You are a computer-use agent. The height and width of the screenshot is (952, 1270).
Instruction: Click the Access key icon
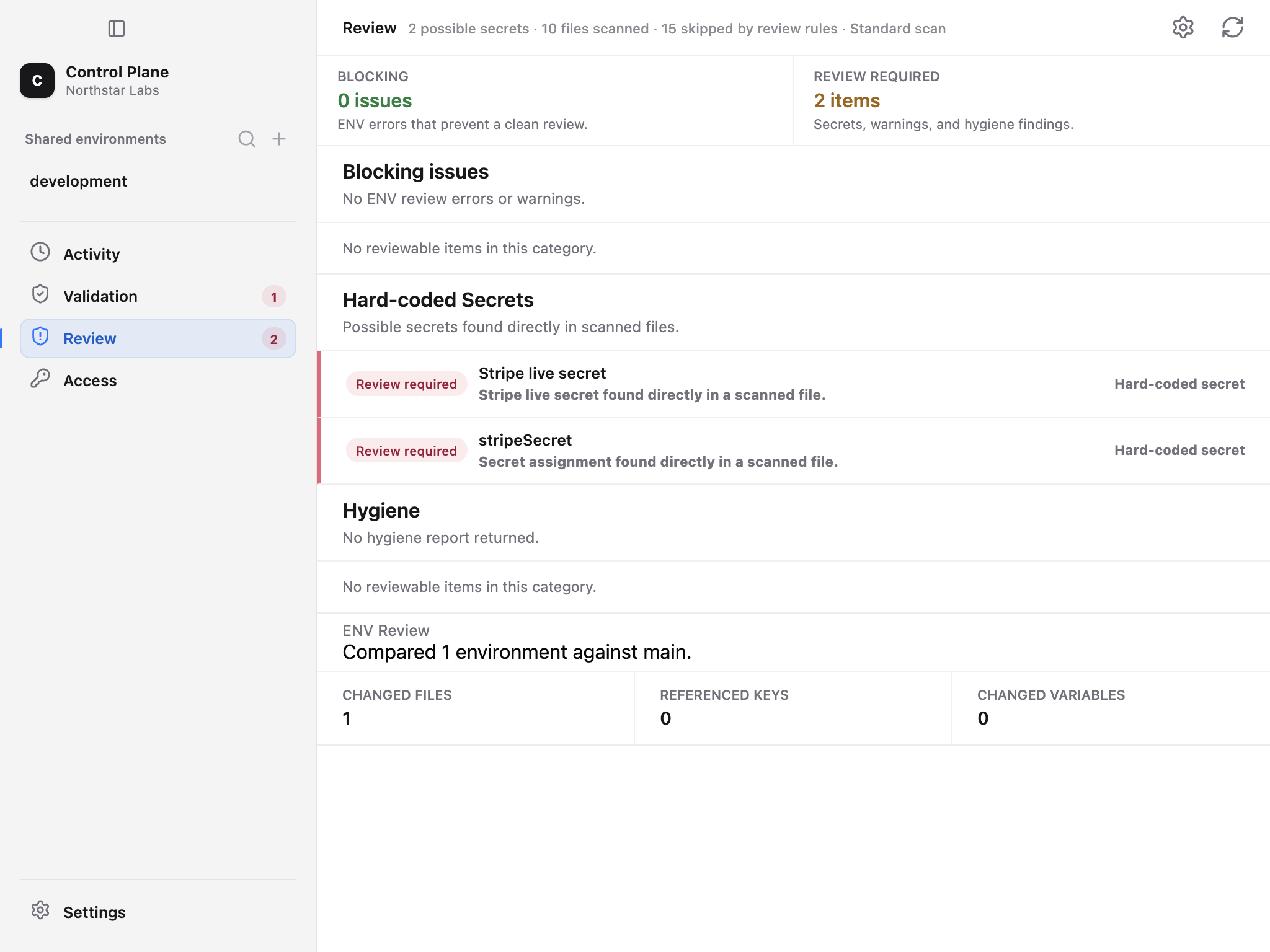coord(40,379)
